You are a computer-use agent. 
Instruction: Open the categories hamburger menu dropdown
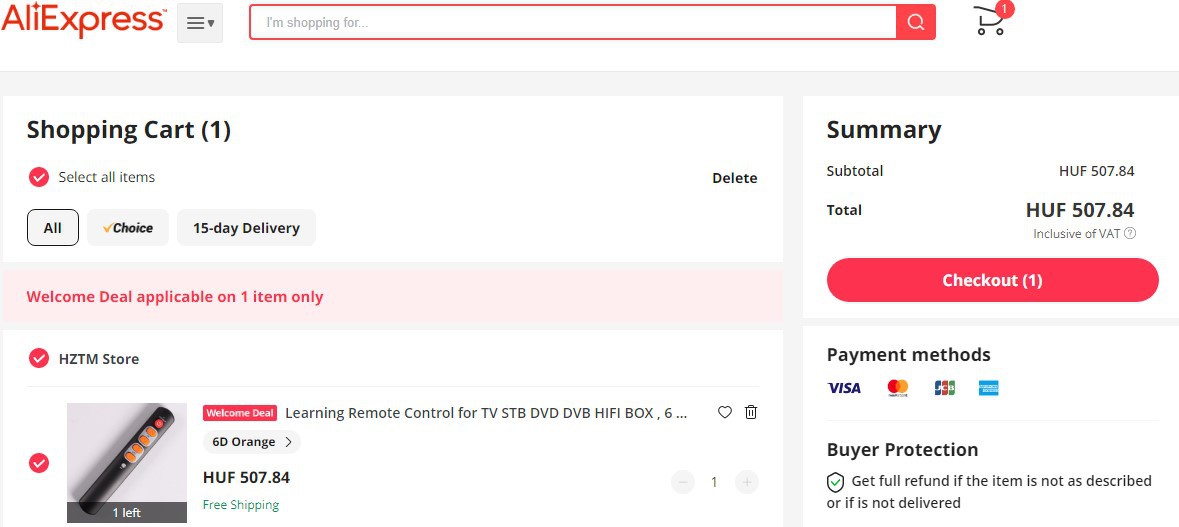200,22
